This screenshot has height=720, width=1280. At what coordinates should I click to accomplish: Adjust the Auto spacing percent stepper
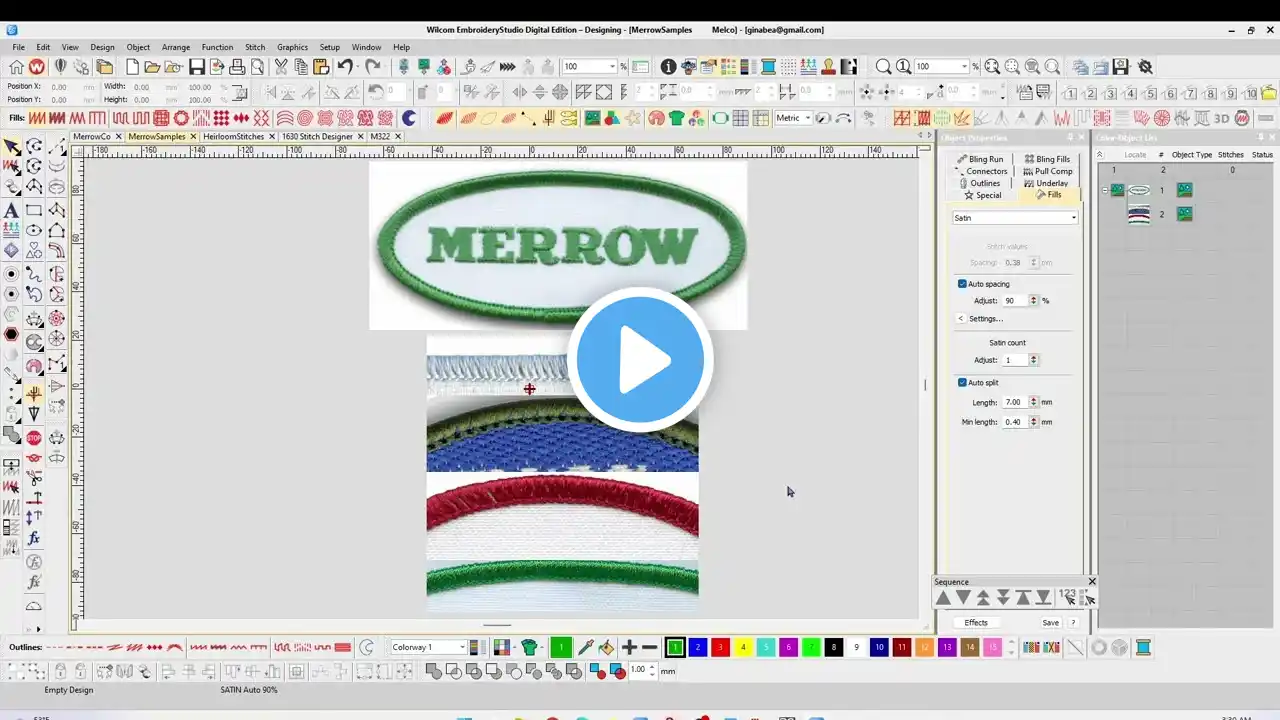(x=1035, y=300)
